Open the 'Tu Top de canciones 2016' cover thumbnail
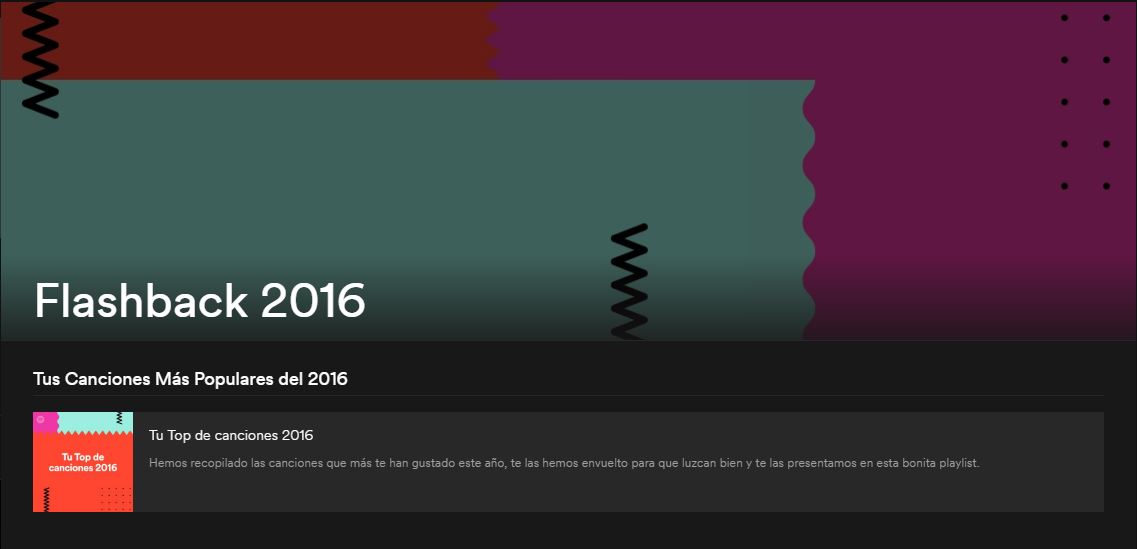Image resolution: width=1137 pixels, height=549 pixels. (x=83, y=462)
